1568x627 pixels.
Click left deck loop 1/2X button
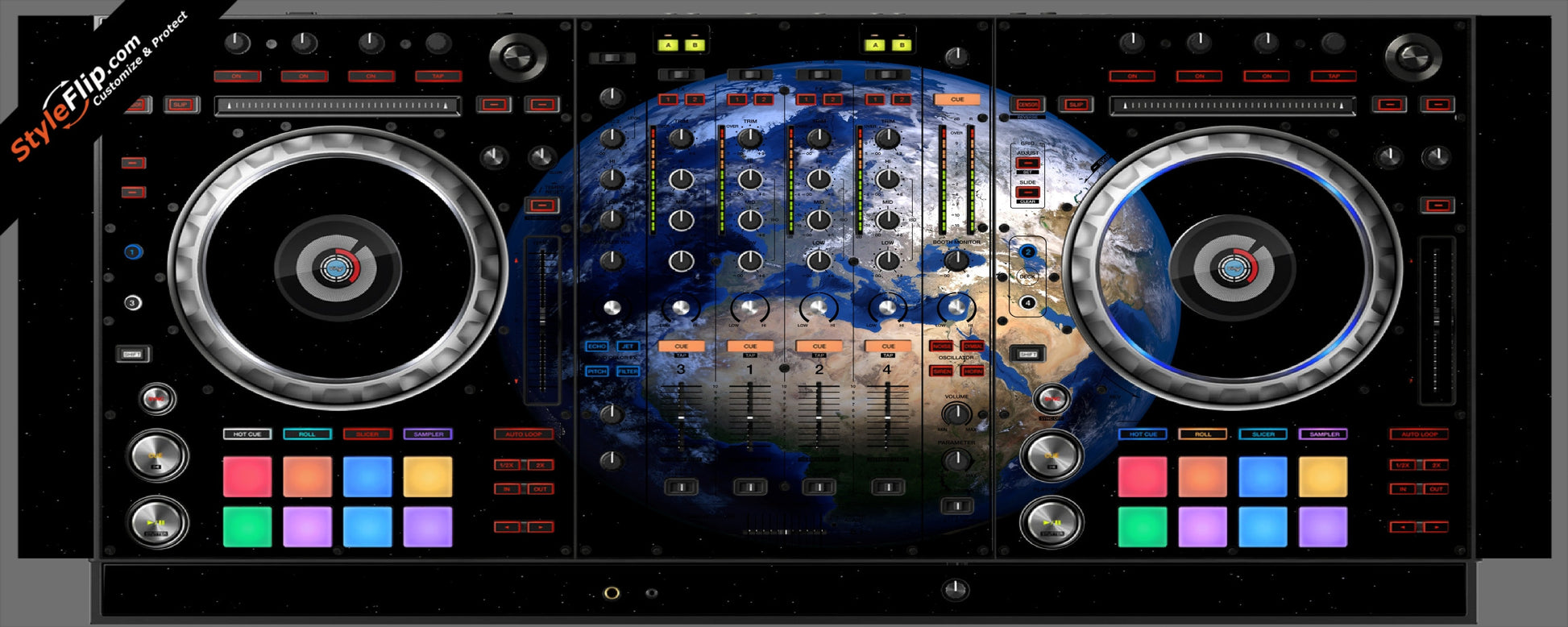507,465
